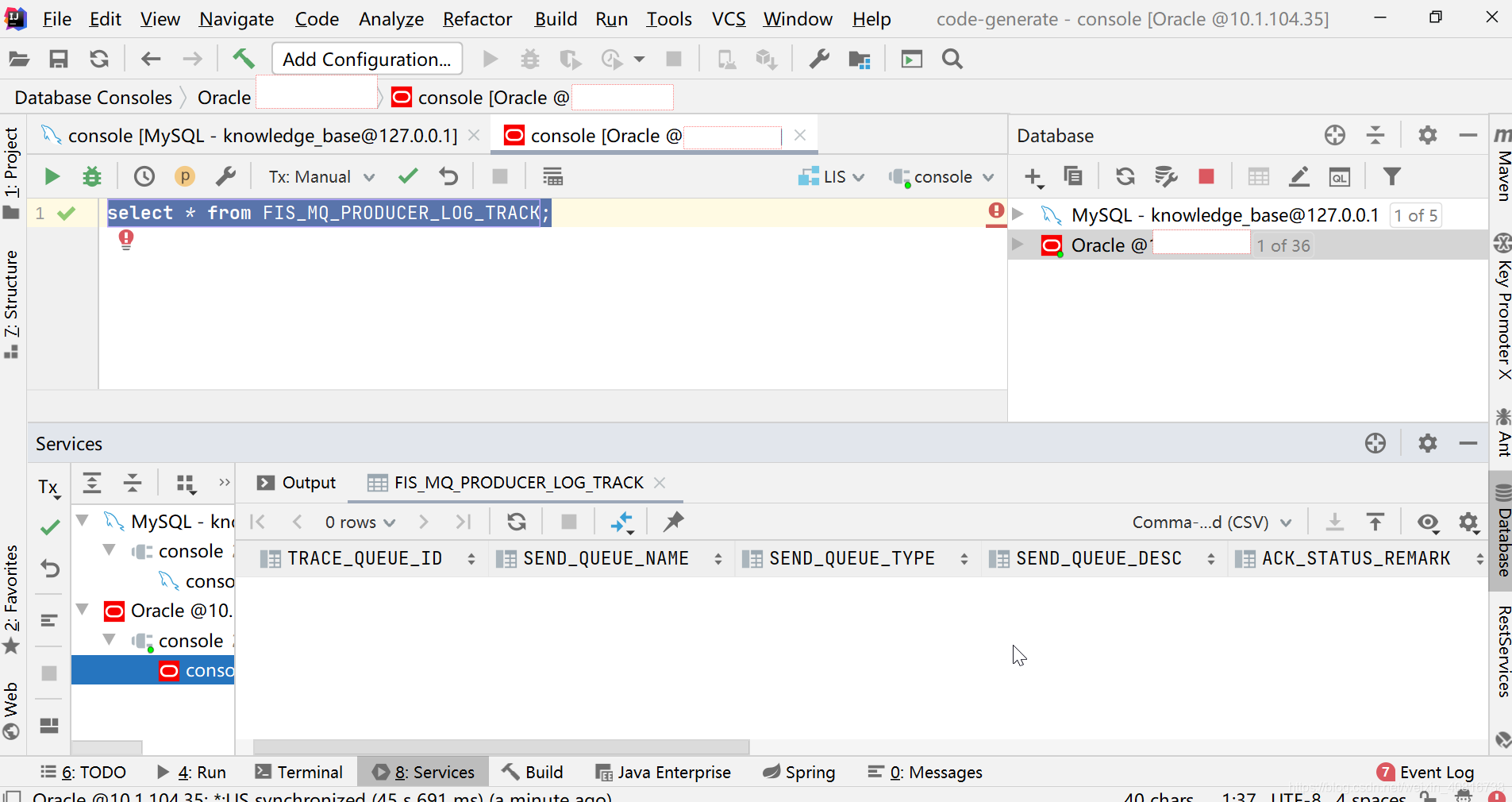
Task: Collapse Oracle node in Services tree
Action: [x=82, y=610]
